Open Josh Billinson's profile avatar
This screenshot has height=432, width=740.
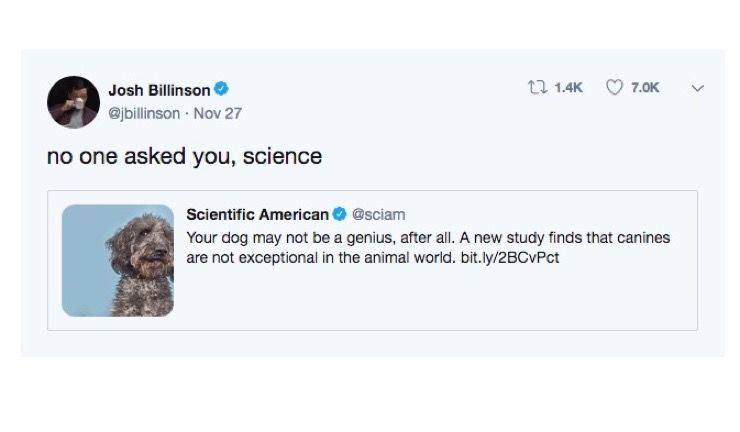pyautogui.click(x=72, y=101)
